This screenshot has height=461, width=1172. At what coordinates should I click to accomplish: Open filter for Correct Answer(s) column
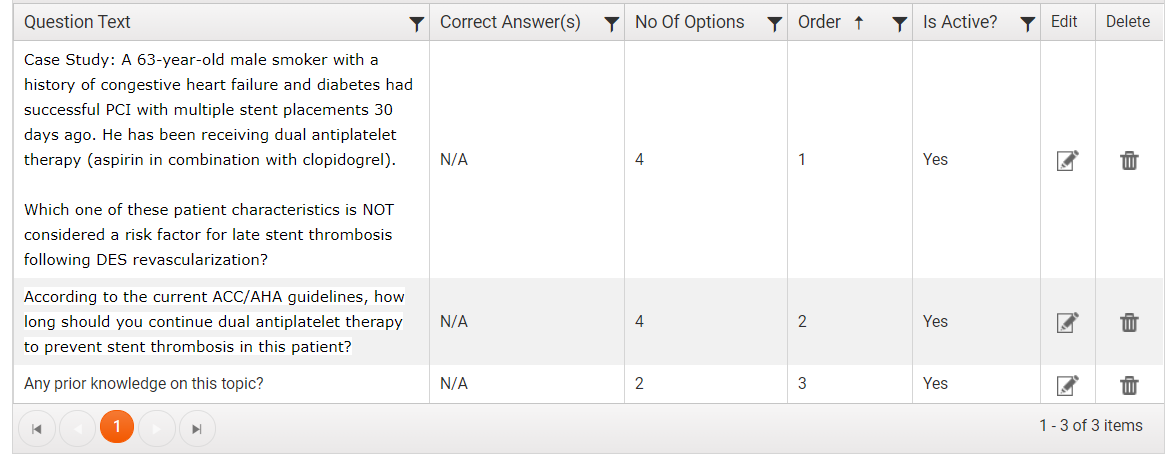point(611,24)
